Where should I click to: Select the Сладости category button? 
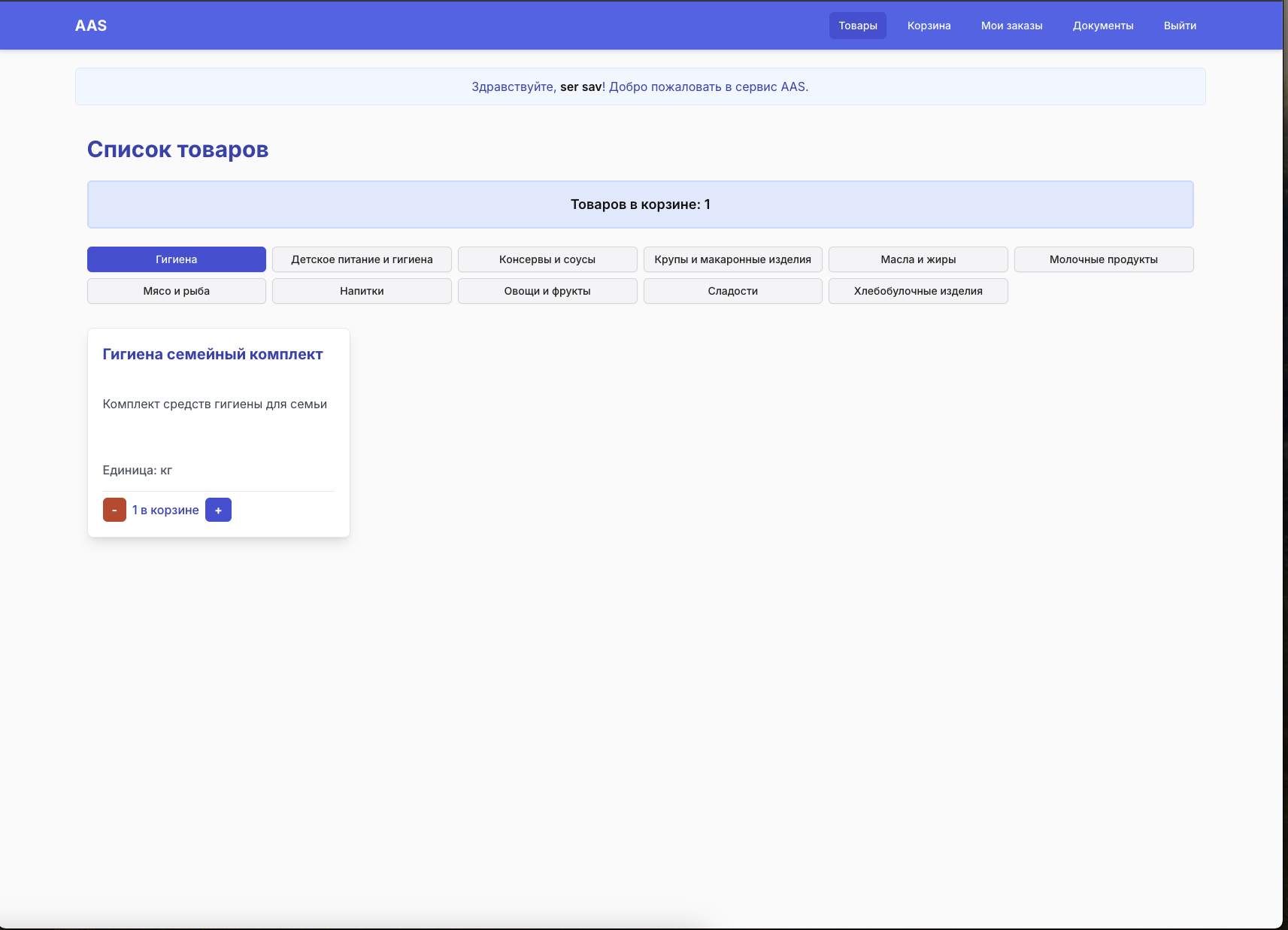click(732, 291)
